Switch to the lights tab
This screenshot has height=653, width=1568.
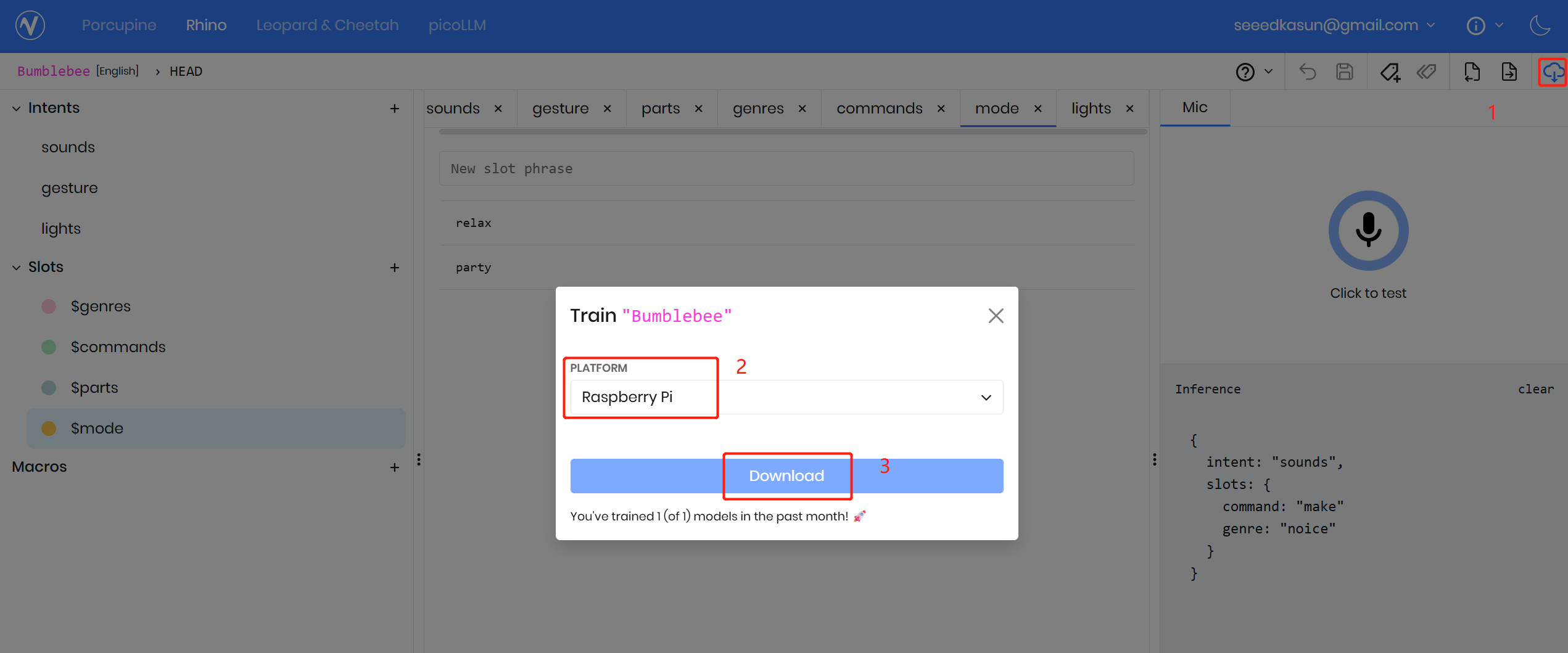(1091, 109)
